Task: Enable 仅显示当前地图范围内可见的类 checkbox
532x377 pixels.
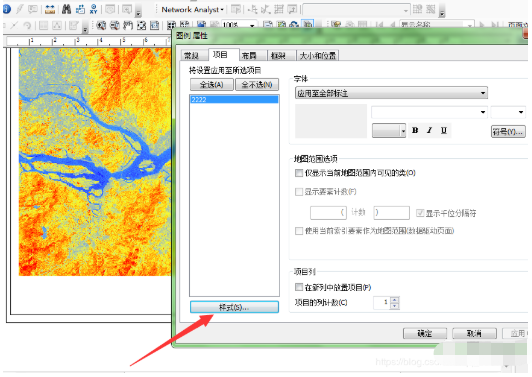Action: (299, 173)
